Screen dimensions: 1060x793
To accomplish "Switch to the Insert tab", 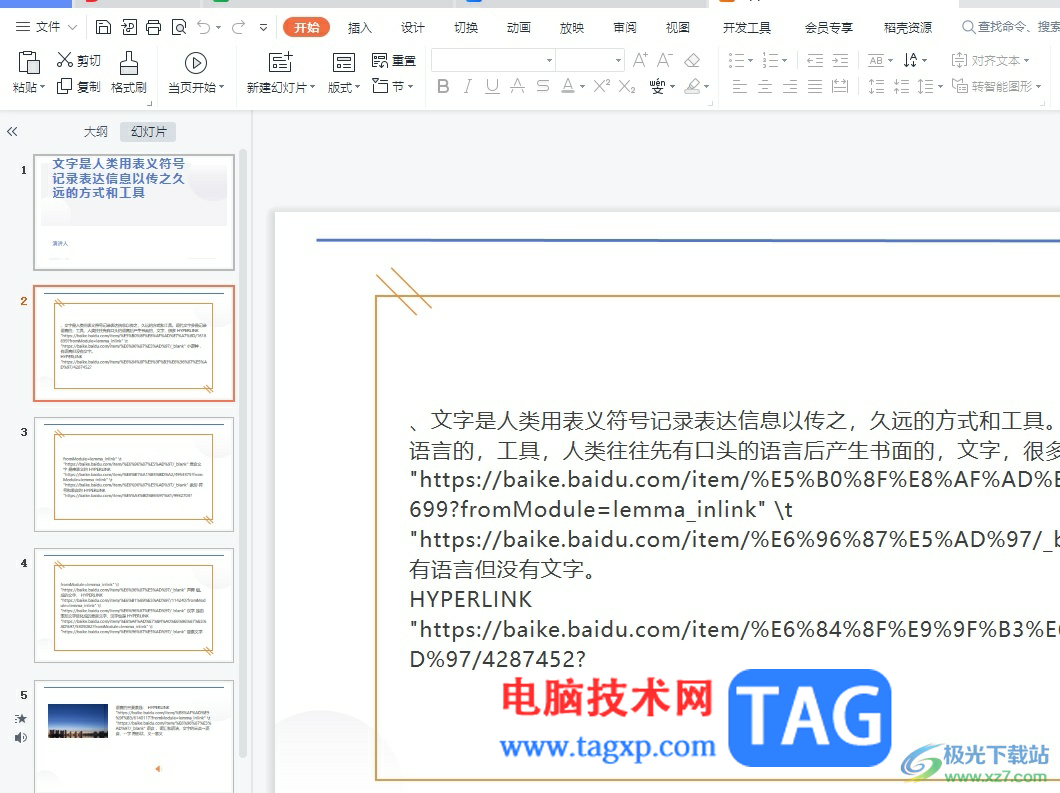I will coord(360,27).
